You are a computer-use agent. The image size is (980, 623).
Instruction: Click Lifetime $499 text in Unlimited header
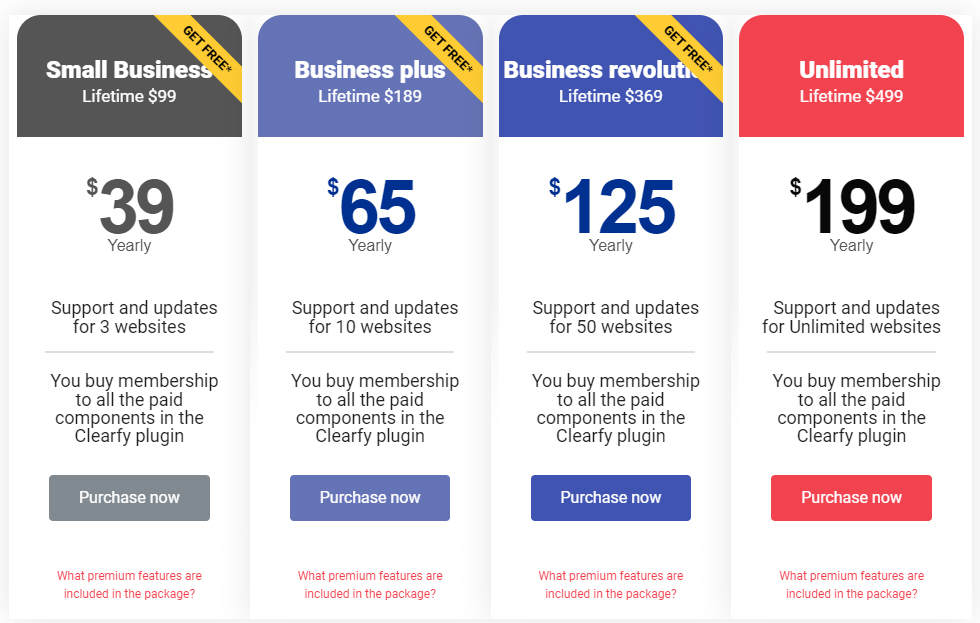[851, 96]
